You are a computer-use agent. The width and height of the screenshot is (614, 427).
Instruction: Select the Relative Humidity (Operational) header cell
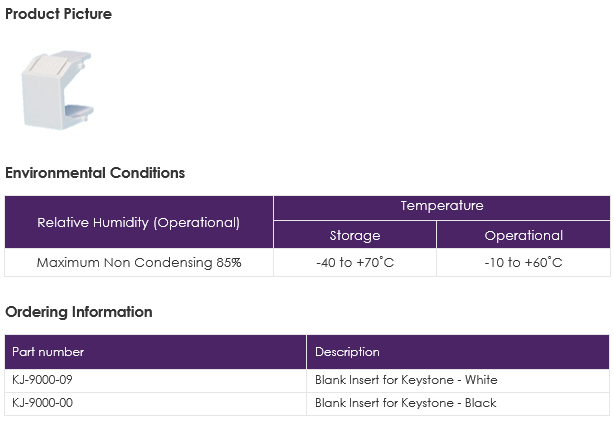139,222
